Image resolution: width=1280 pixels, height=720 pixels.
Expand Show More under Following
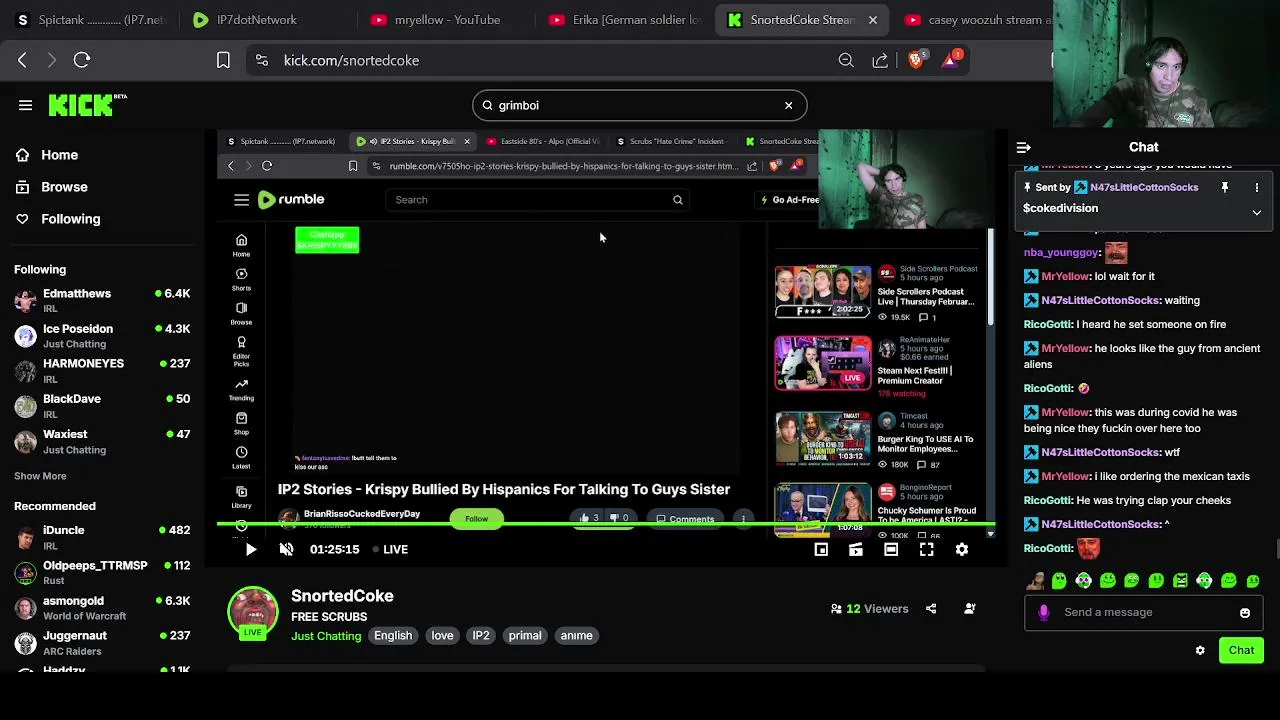[40, 476]
